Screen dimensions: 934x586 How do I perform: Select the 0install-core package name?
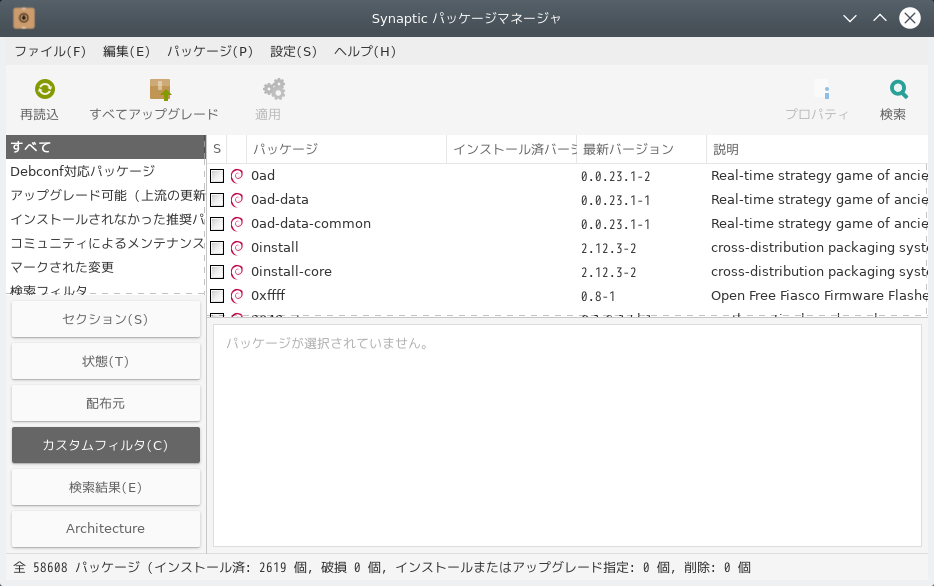coord(291,272)
